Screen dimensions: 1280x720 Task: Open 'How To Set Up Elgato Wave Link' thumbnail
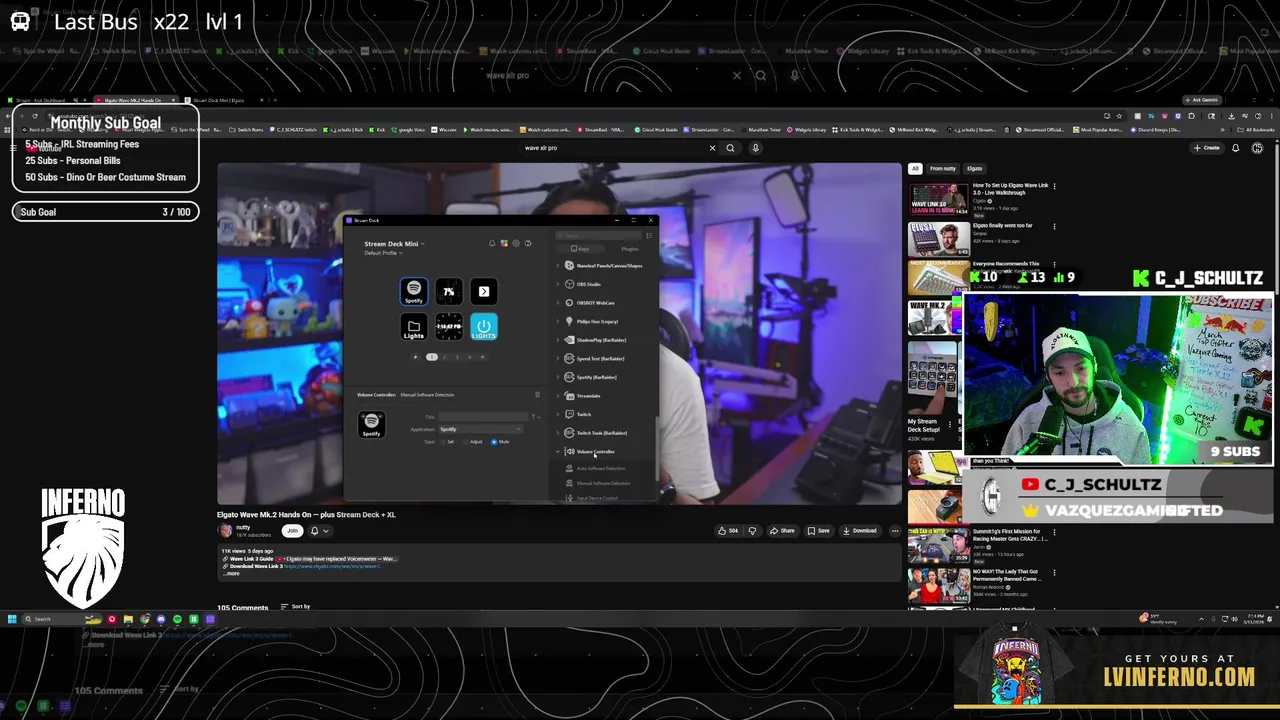(x=938, y=198)
